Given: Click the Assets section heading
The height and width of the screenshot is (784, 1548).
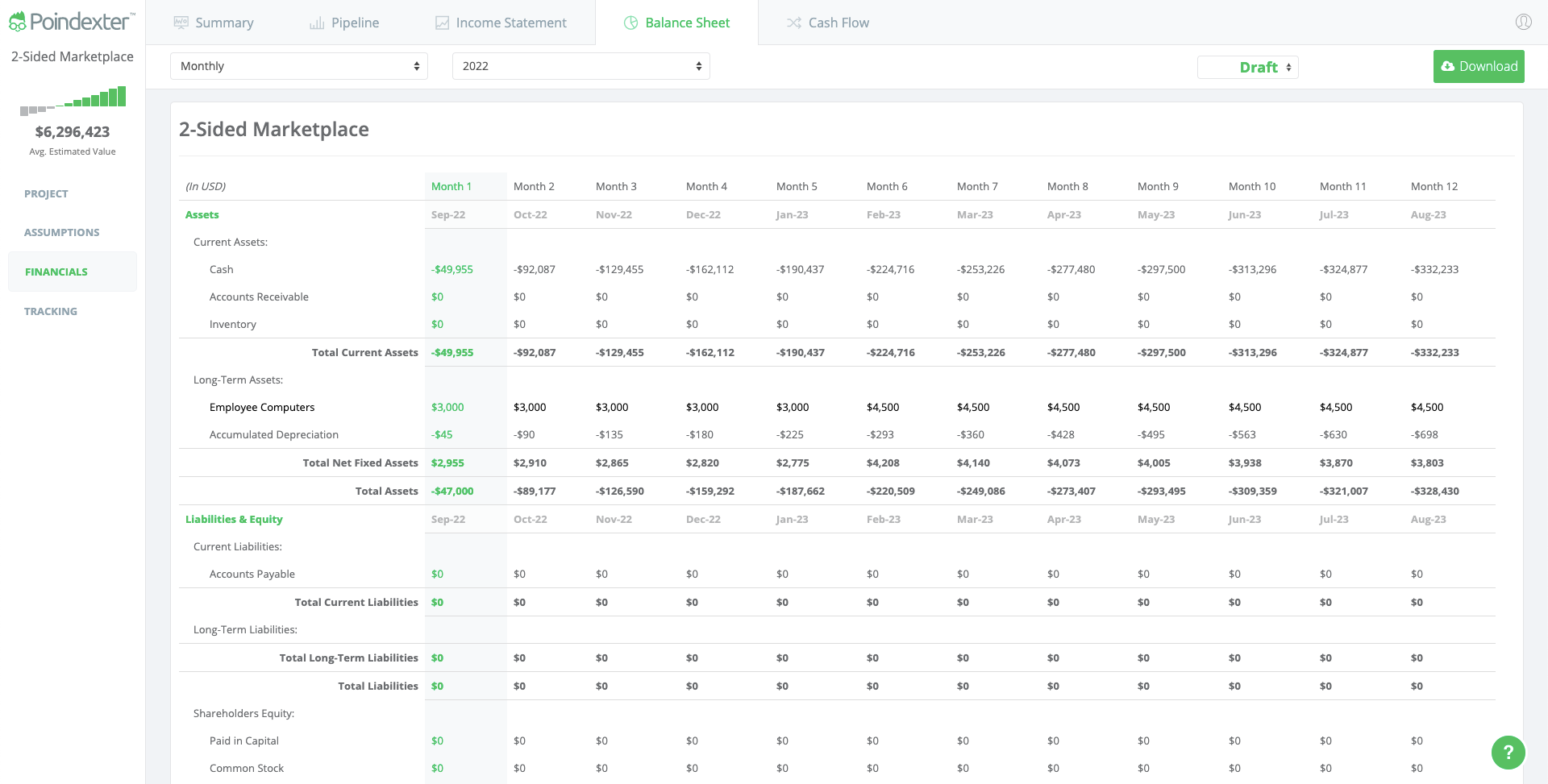Looking at the screenshot, I should [202, 214].
